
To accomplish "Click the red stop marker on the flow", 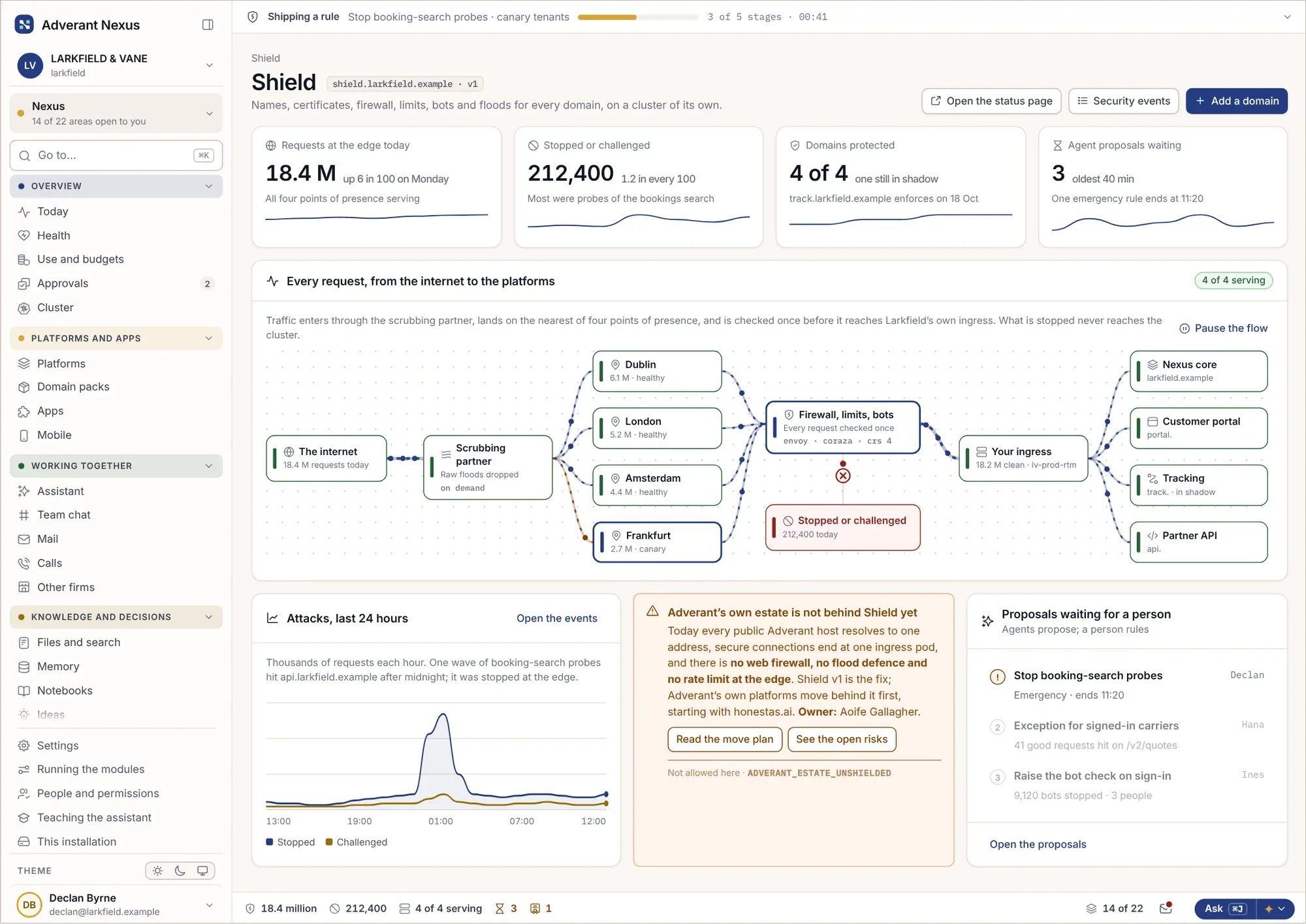I will coord(843,476).
